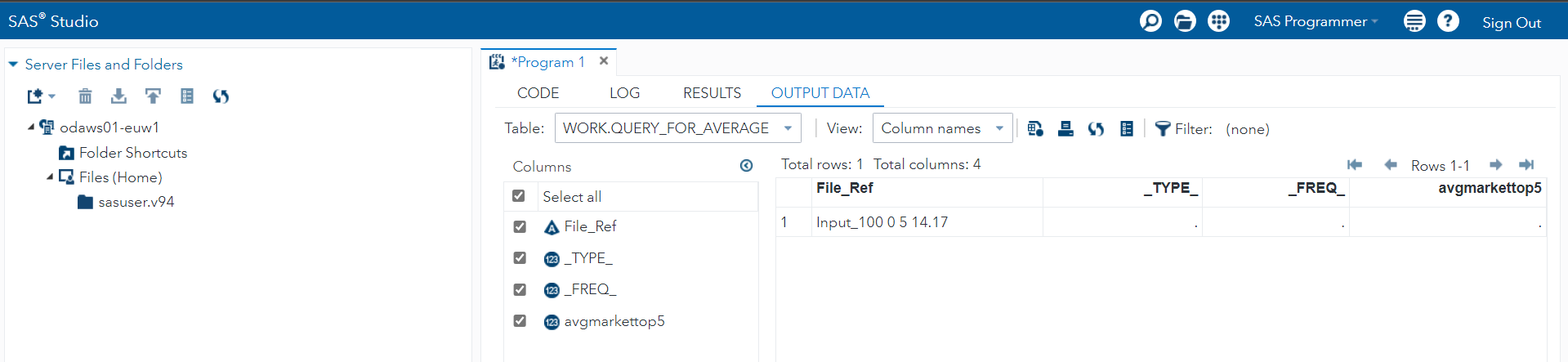Toggle the avgmarkettop5 column checkbox
1568x362 pixels.
(520, 321)
